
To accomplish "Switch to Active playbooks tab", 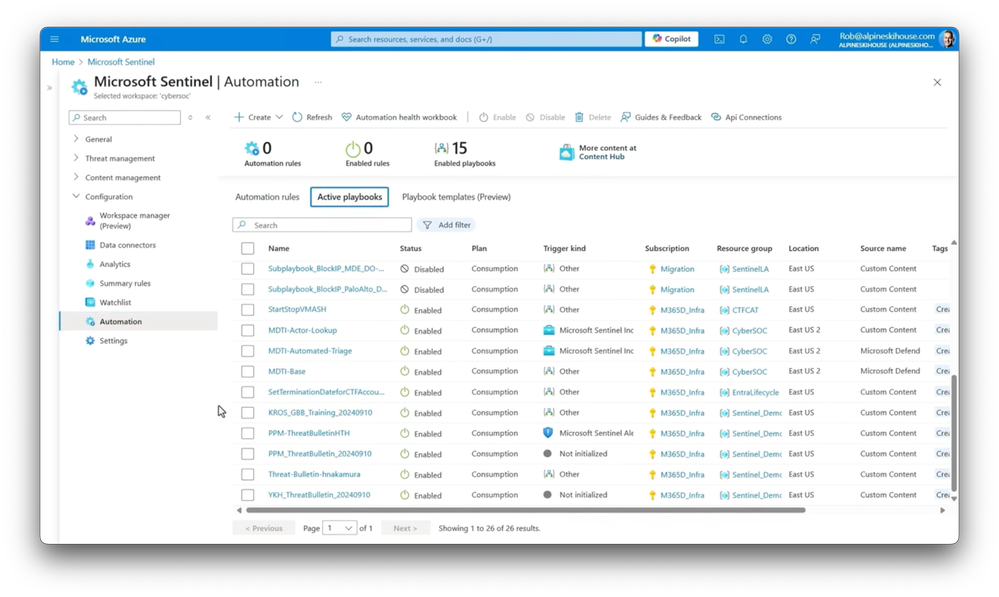I will pos(350,197).
